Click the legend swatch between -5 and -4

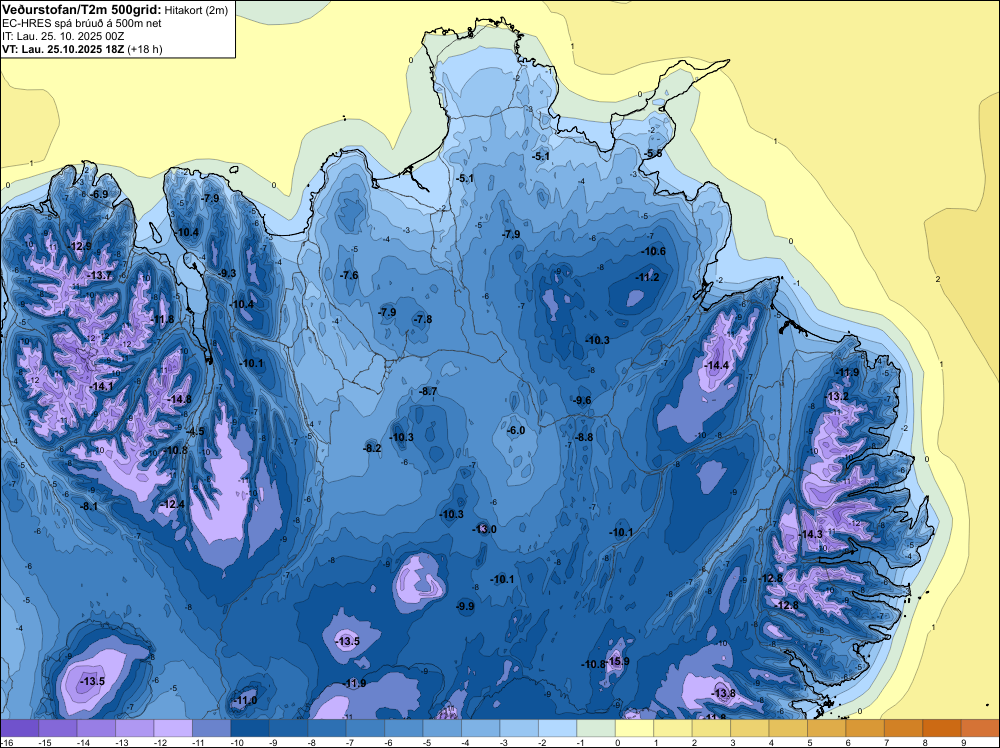[443, 728]
